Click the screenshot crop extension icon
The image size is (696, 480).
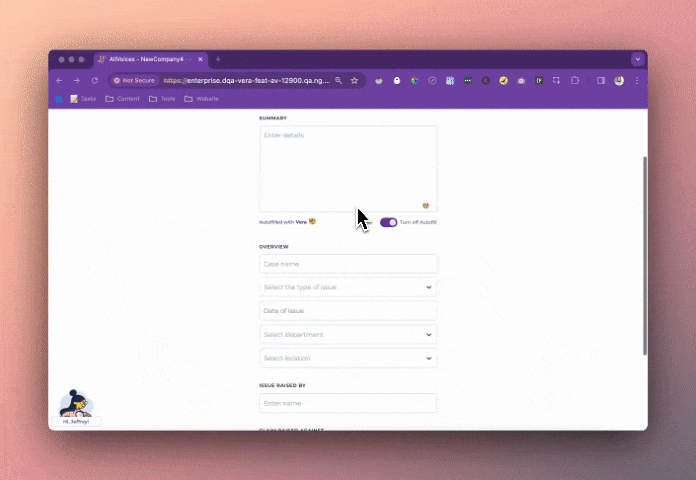click(556, 80)
